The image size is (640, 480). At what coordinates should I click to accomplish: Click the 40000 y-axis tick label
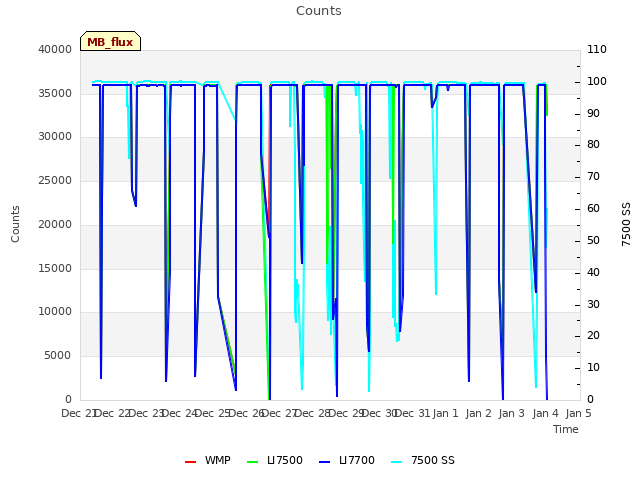tap(55, 49)
